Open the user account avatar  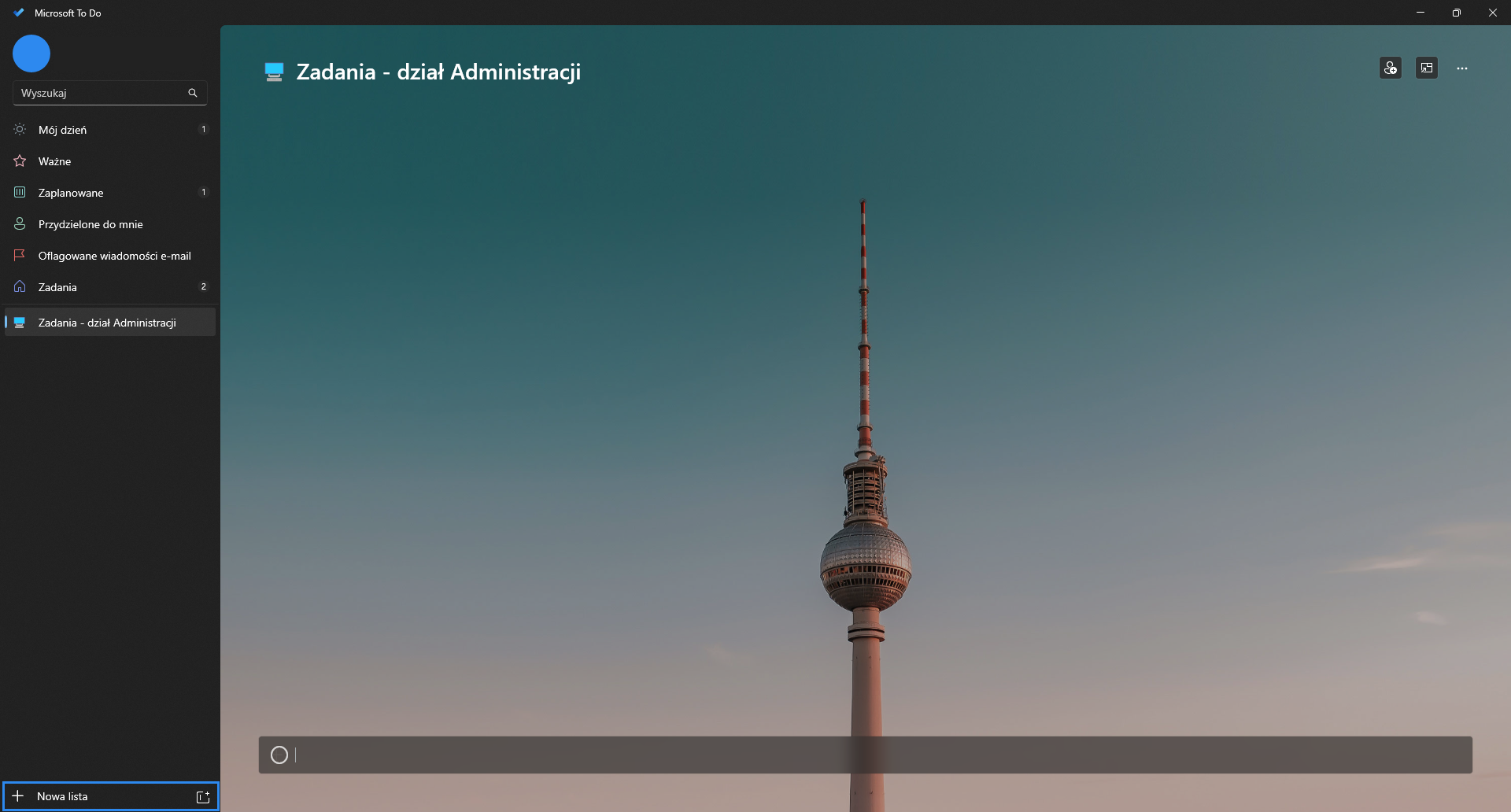(x=31, y=54)
